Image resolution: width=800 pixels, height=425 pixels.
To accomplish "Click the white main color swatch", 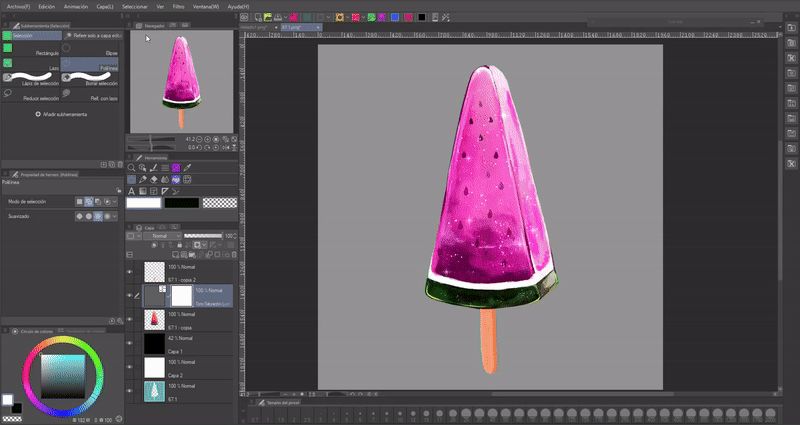I will (x=143, y=202).
